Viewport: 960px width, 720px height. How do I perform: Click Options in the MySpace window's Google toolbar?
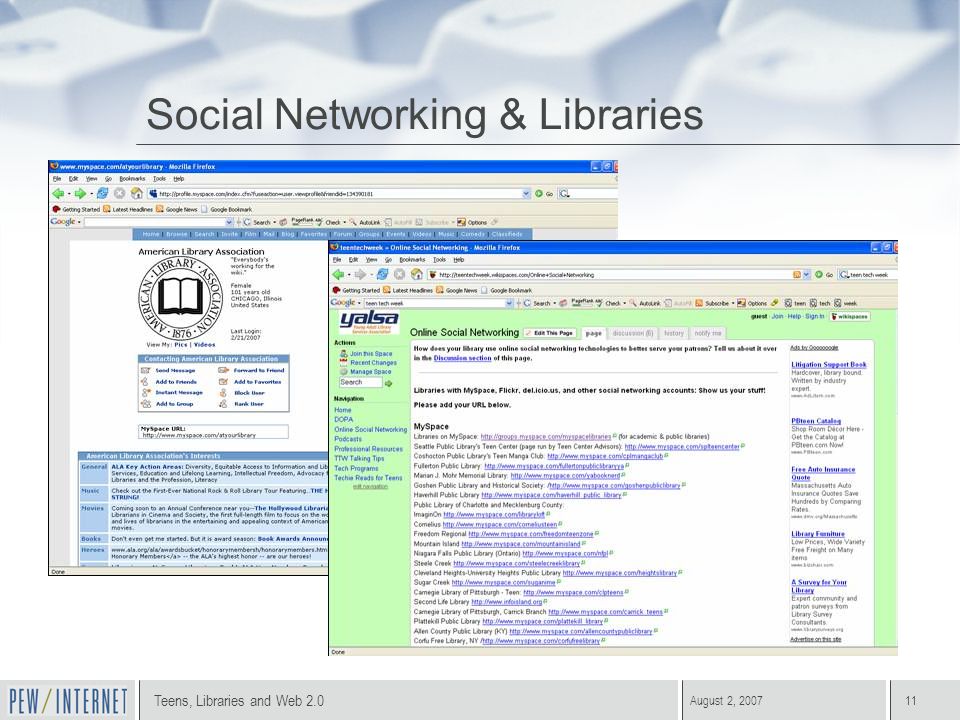473,222
